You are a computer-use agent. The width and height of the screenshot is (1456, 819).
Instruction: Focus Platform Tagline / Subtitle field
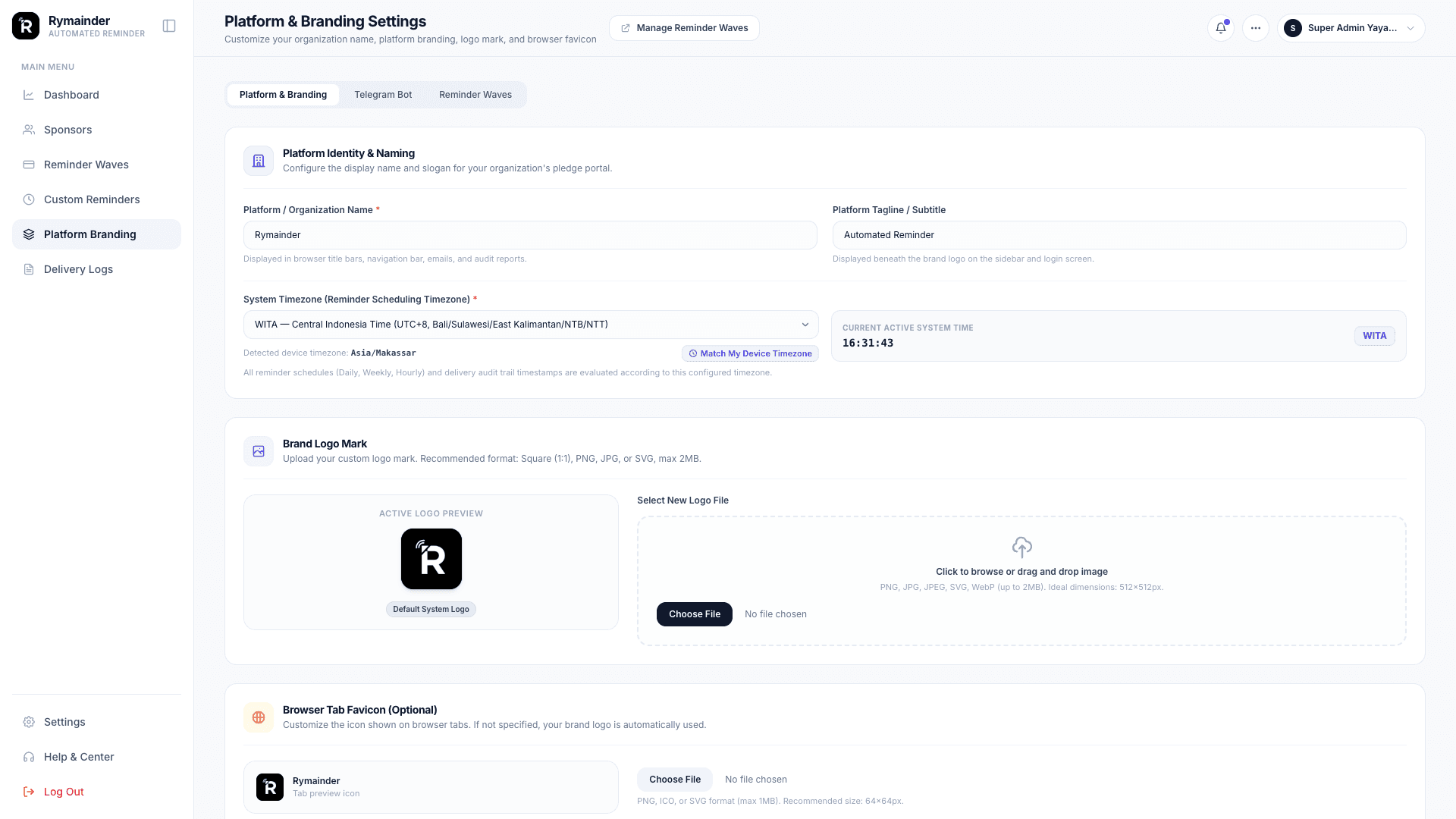[1119, 235]
